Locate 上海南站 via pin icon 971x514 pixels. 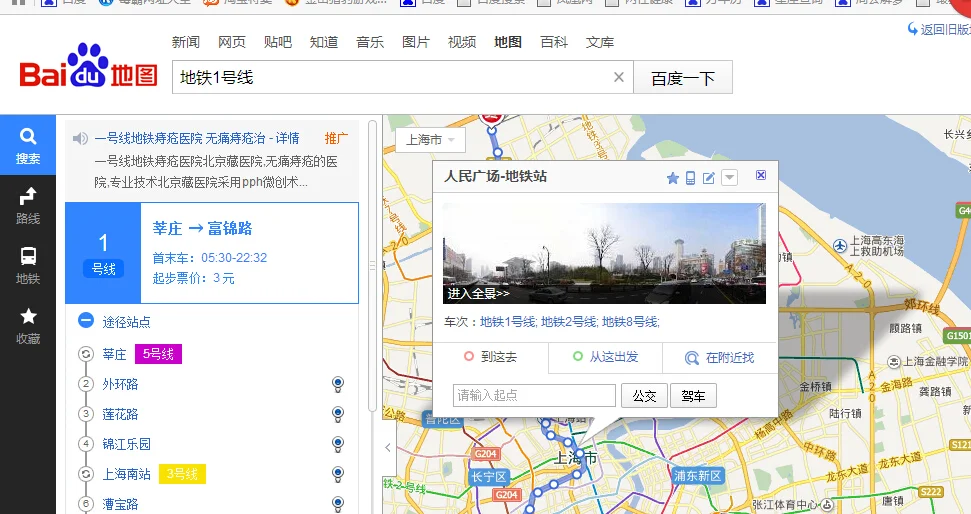point(337,474)
